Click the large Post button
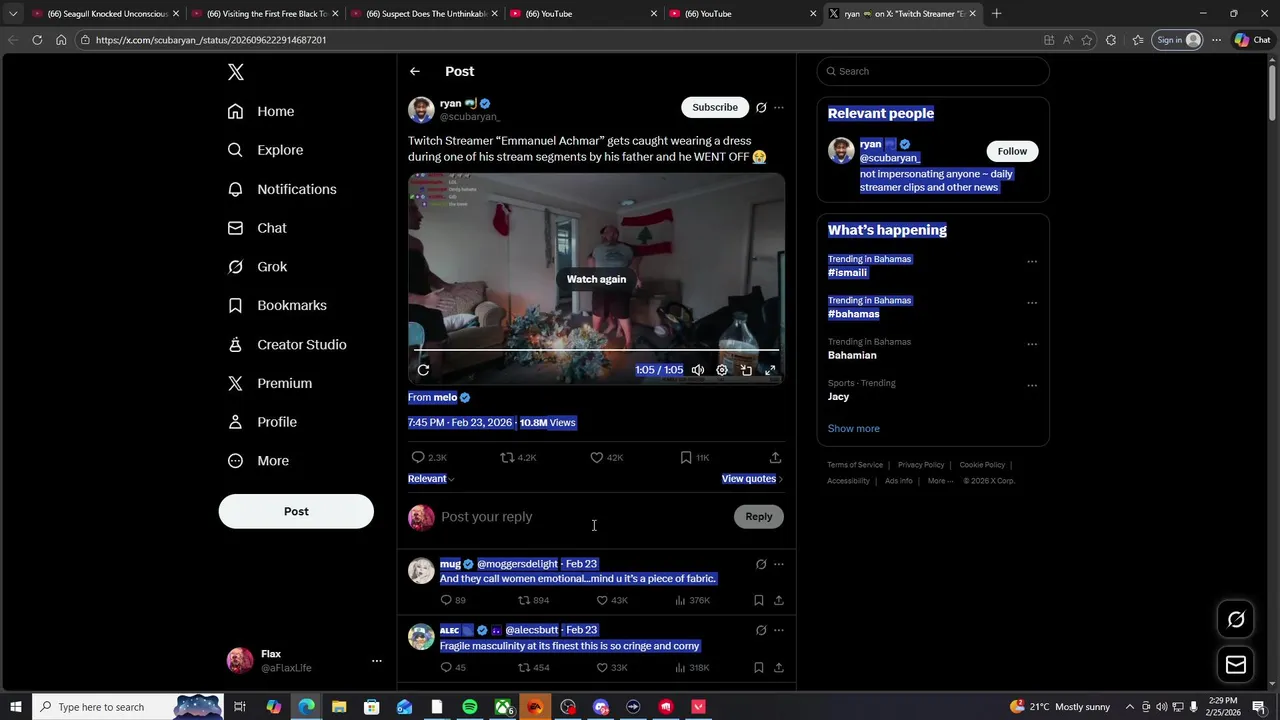The image size is (1280, 720). (x=296, y=511)
